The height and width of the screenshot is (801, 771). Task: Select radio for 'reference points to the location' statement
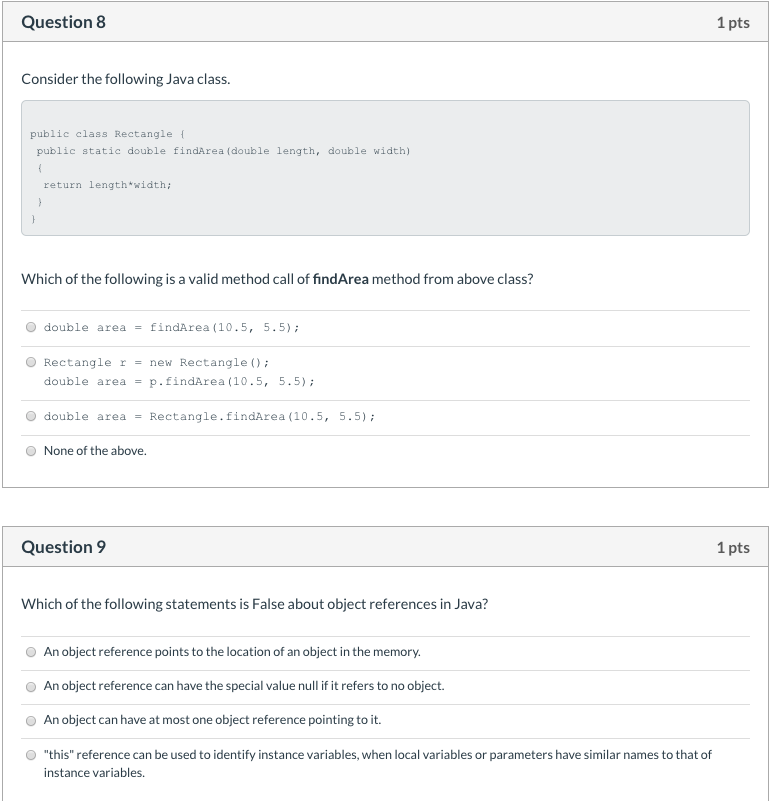point(31,652)
